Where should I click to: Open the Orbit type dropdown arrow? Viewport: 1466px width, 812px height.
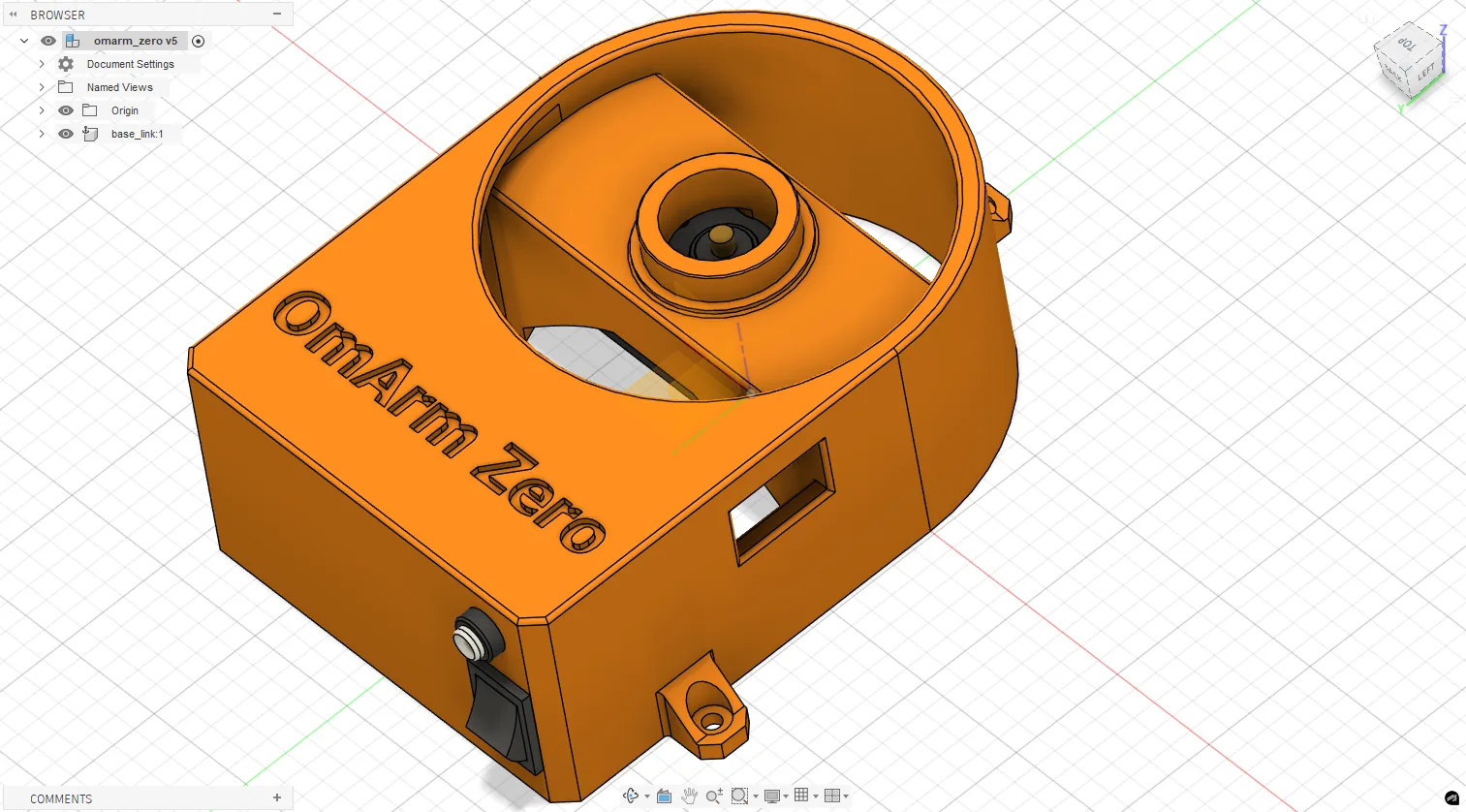(647, 796)
